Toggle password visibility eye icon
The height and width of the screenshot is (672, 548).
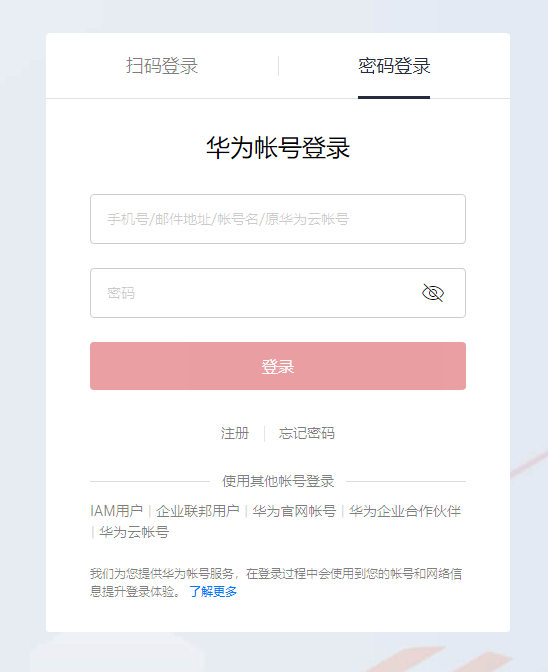pos(433,293)
